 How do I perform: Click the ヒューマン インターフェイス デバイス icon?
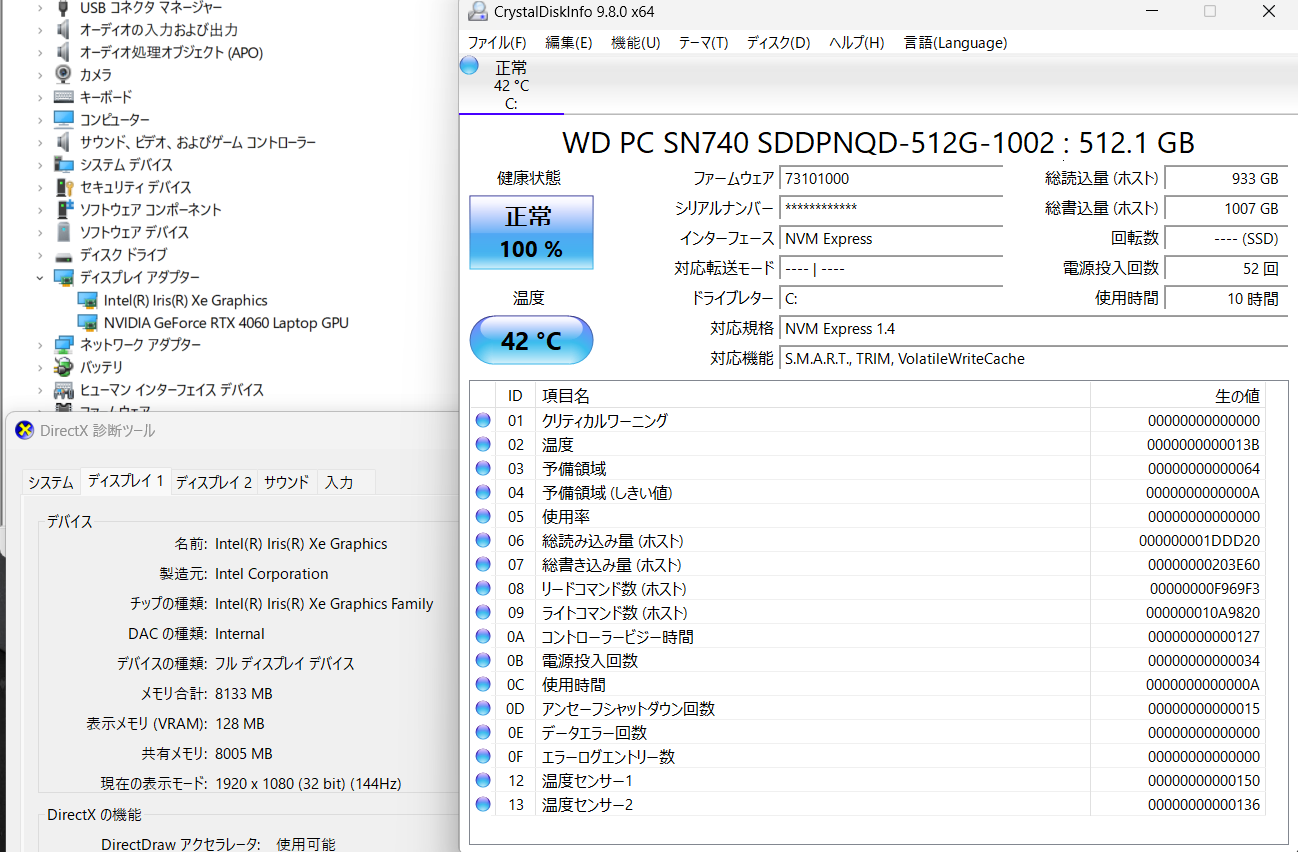pyautogui.click(x=64, y=390)
